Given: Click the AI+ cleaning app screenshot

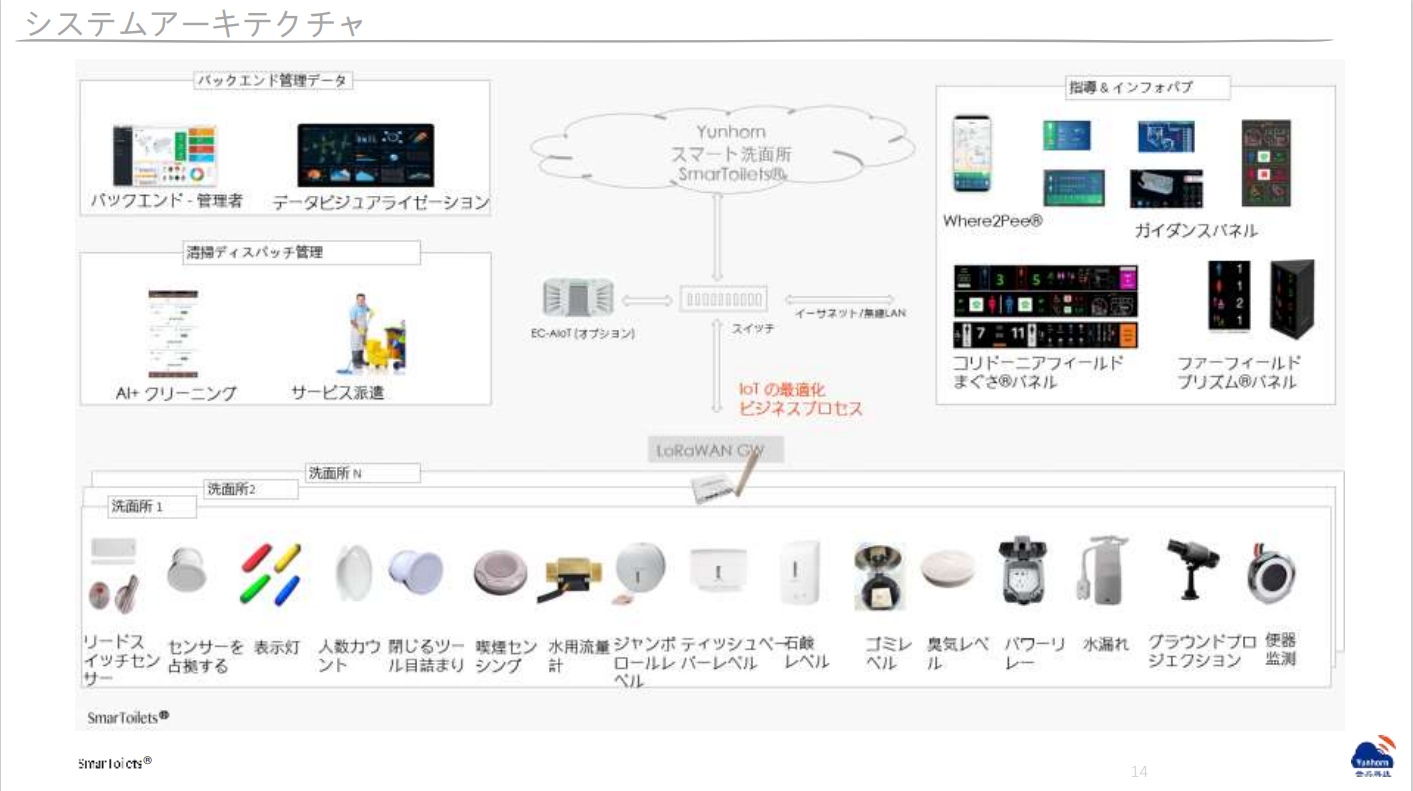Looking at the screenshot, I should (x=173, y=334).
